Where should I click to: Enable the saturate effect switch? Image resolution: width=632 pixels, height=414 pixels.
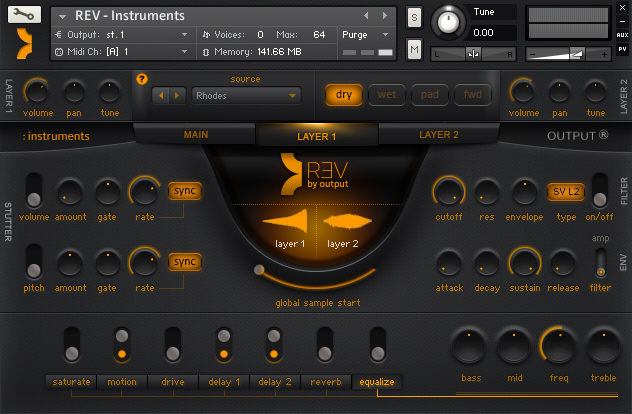(x=72, y=345)
